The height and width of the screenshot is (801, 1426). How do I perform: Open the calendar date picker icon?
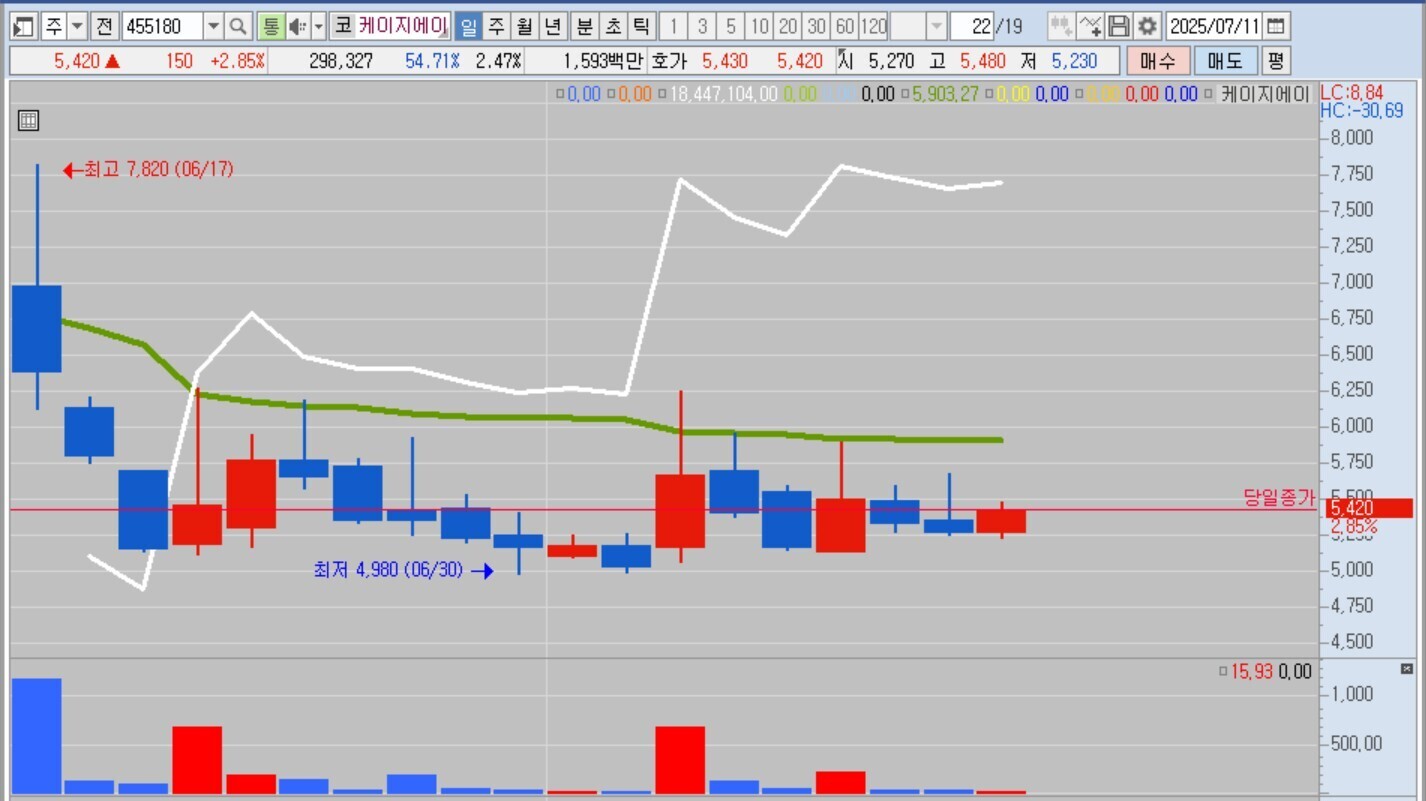(x=1277, y=26)
